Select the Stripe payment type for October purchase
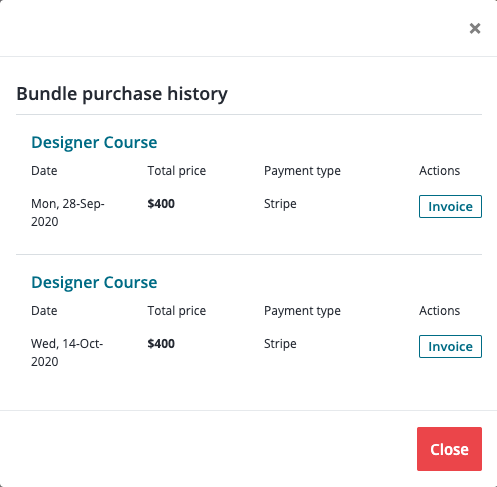 click(x=280, y=344)
